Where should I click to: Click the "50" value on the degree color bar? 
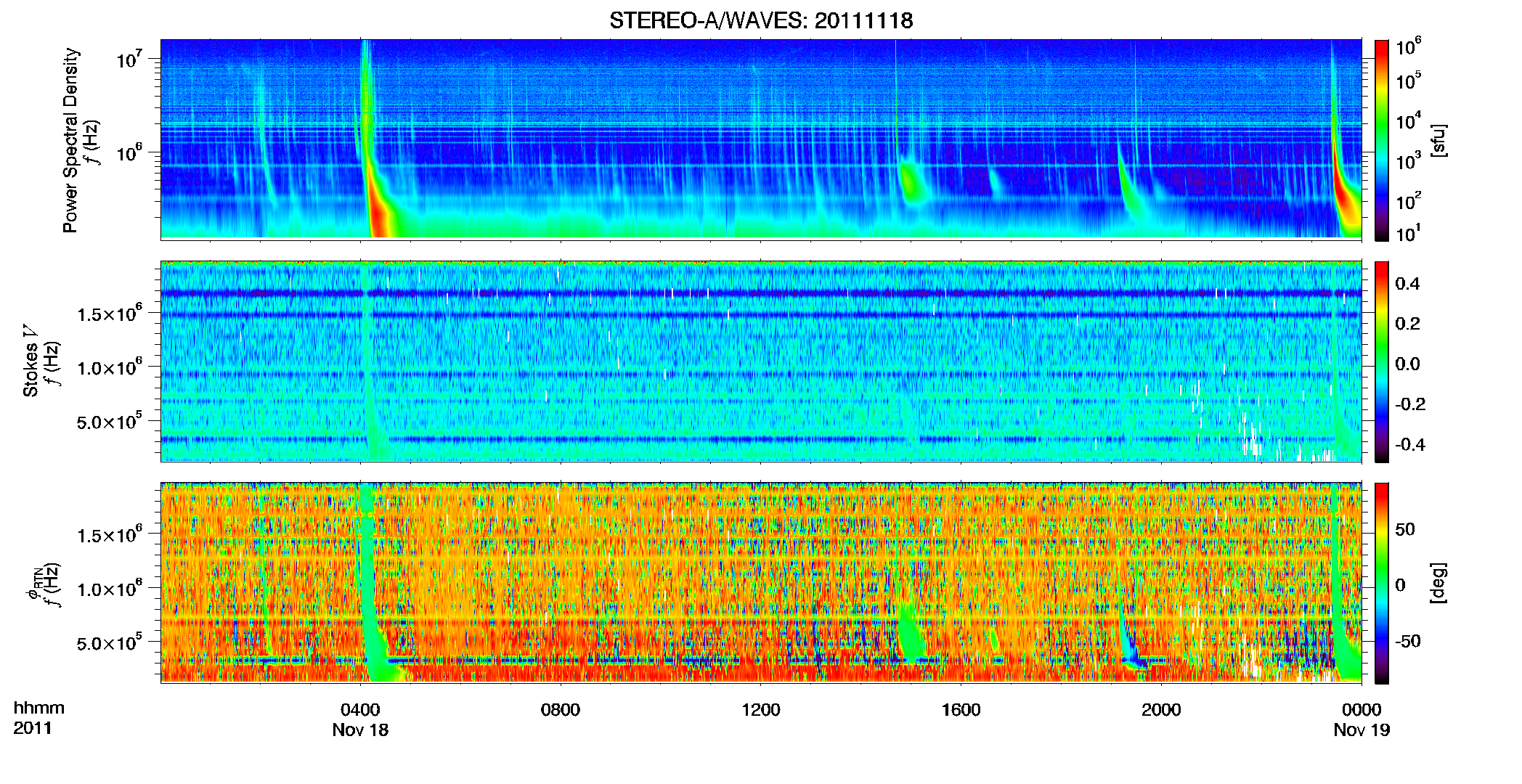1405,529
